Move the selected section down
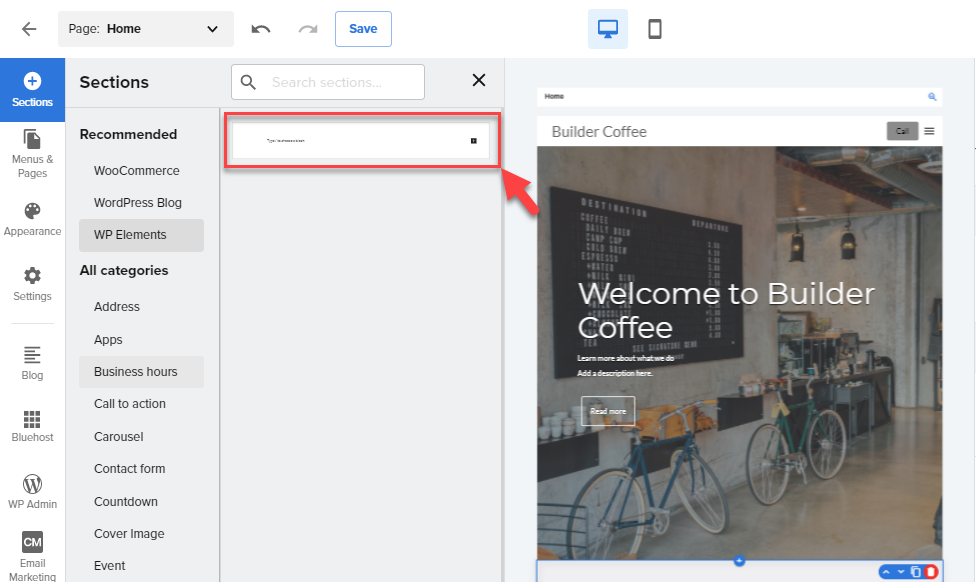The image size is (976, 582). (x=901, y=571)
